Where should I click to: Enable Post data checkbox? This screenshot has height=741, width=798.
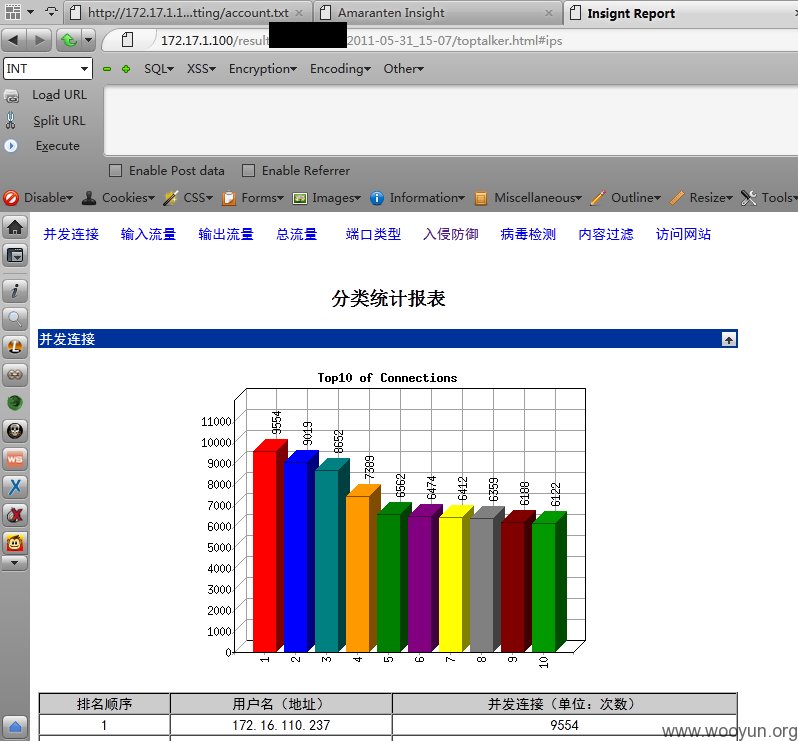pyautogui.click(x=116, y=170)
